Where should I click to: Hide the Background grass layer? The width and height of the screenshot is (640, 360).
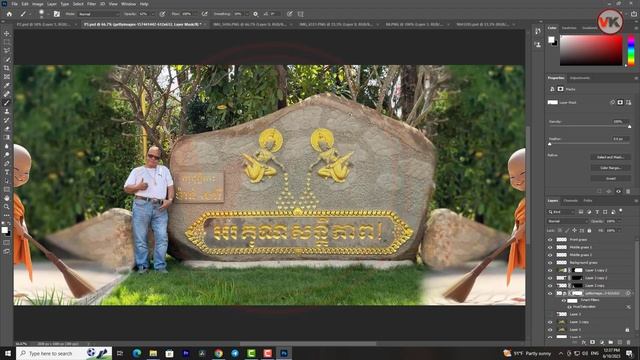click(x=550, y=262)
